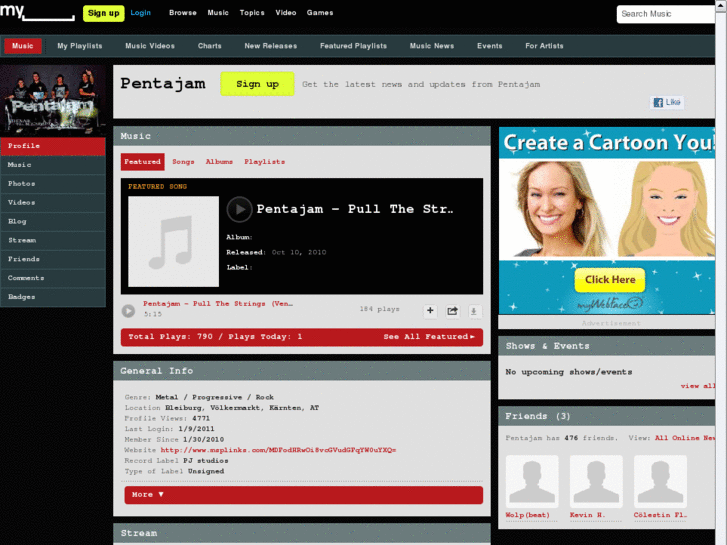Open New Releases tab

(x=271, y=46)
